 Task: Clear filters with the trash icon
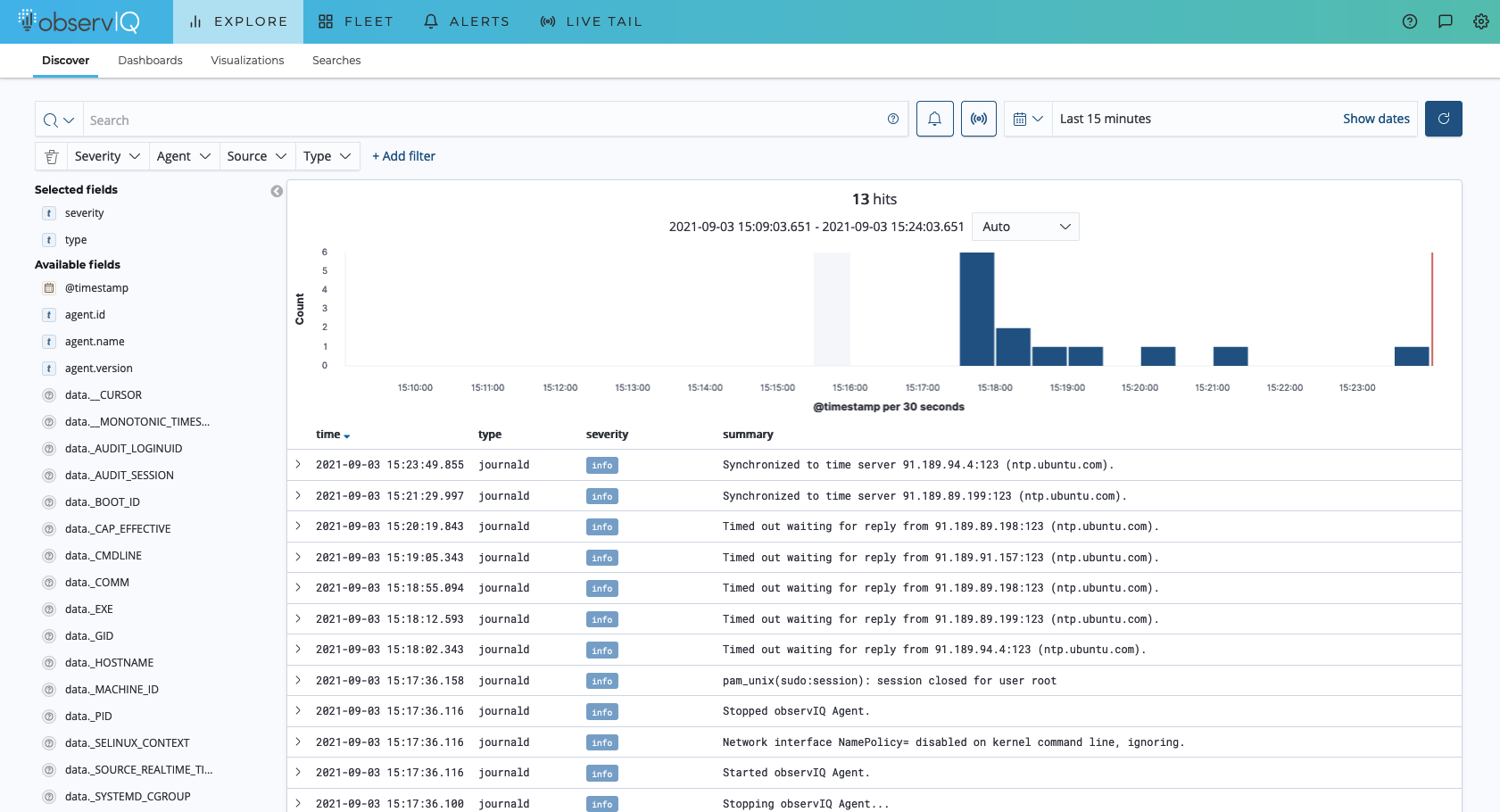pyautogui.click(x=52, y=156)
